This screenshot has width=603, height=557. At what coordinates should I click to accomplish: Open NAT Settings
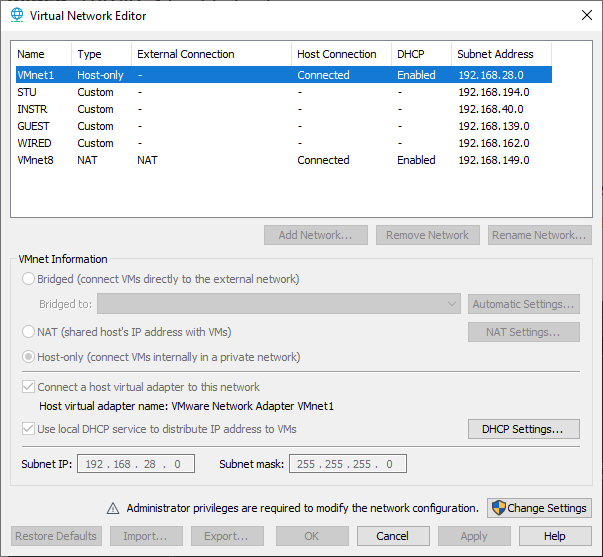point(524,332)
